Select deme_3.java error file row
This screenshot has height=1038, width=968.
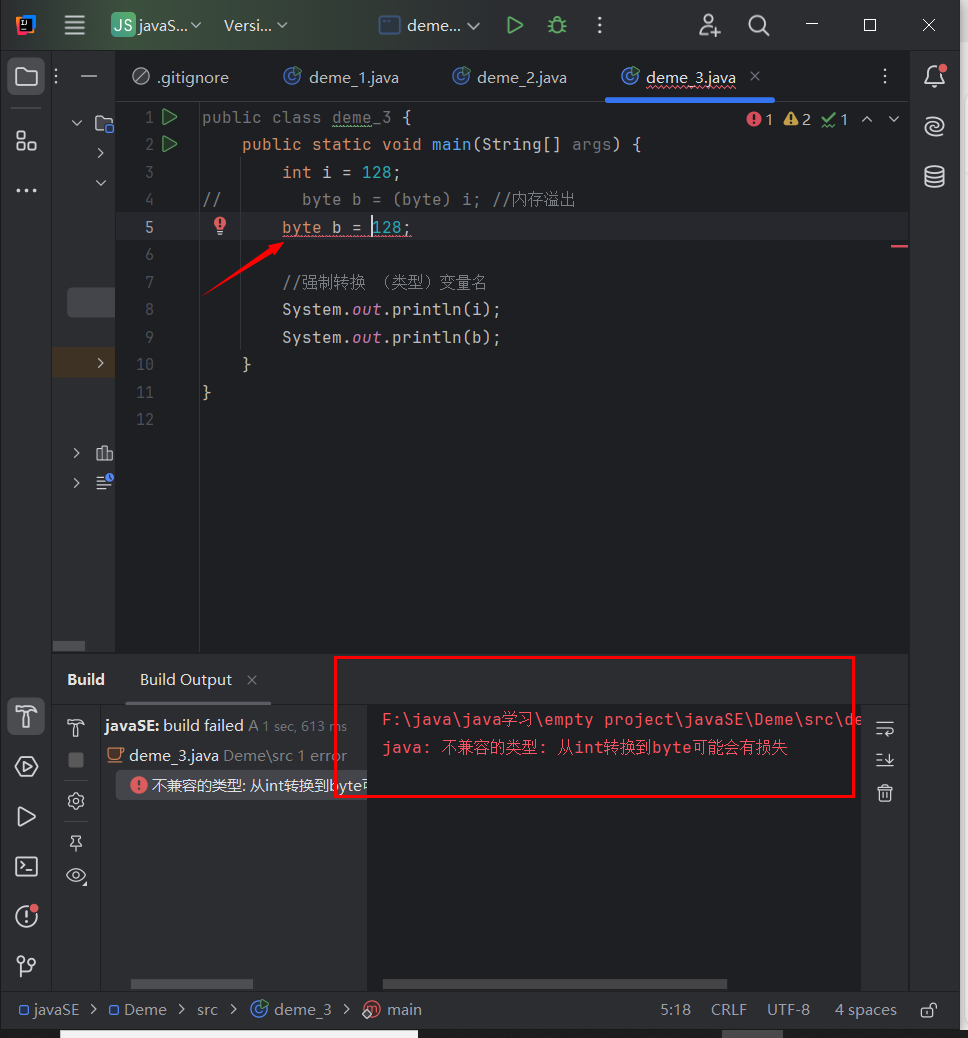point(227,756)
